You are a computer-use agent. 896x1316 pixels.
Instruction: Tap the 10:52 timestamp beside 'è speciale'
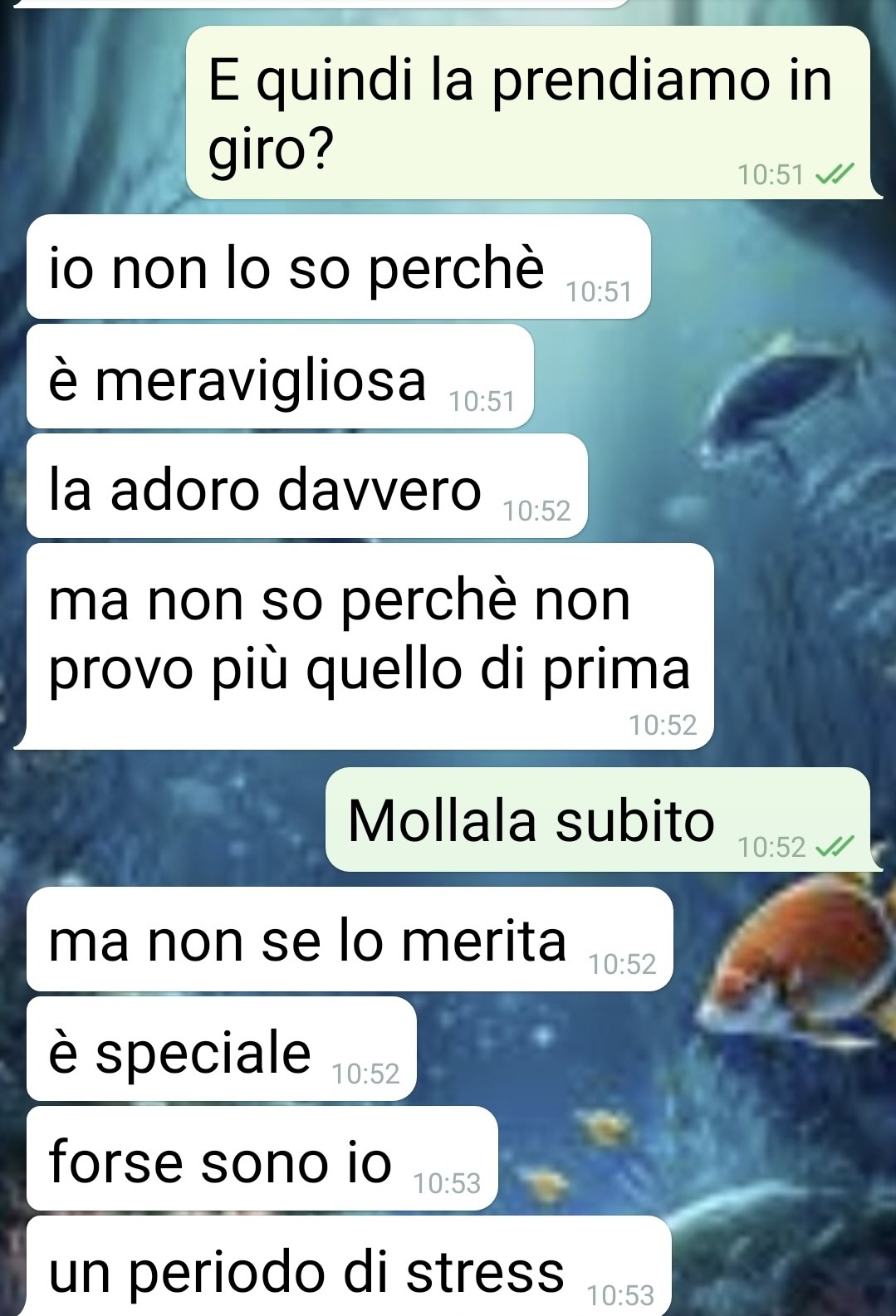(365, 1074)
